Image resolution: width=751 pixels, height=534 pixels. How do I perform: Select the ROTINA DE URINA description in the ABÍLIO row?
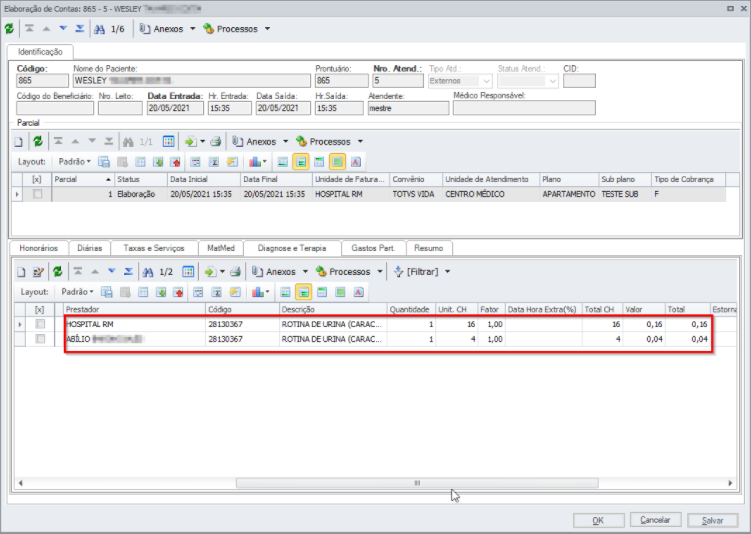tap(332, 339)
